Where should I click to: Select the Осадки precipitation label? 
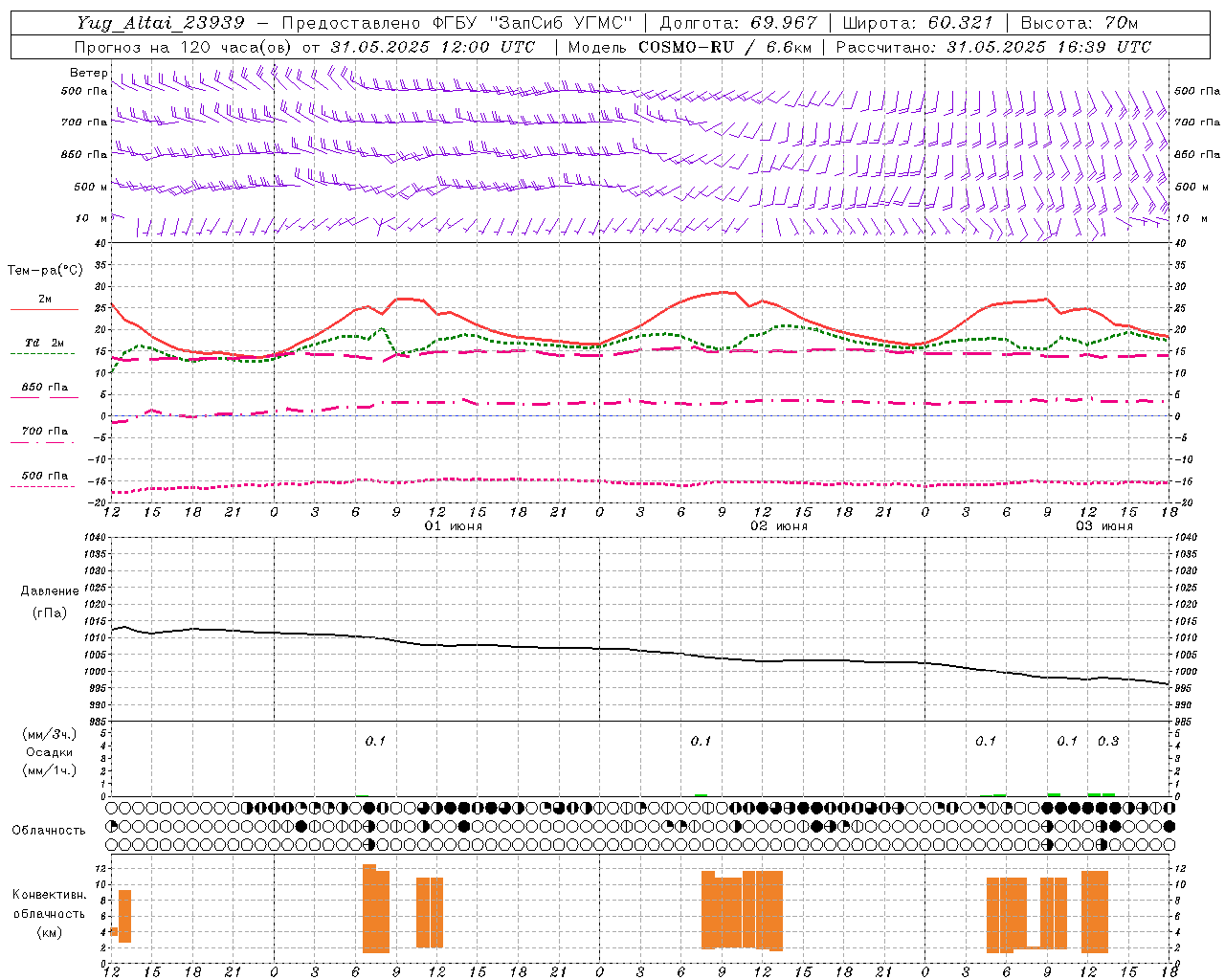[50, 752]
